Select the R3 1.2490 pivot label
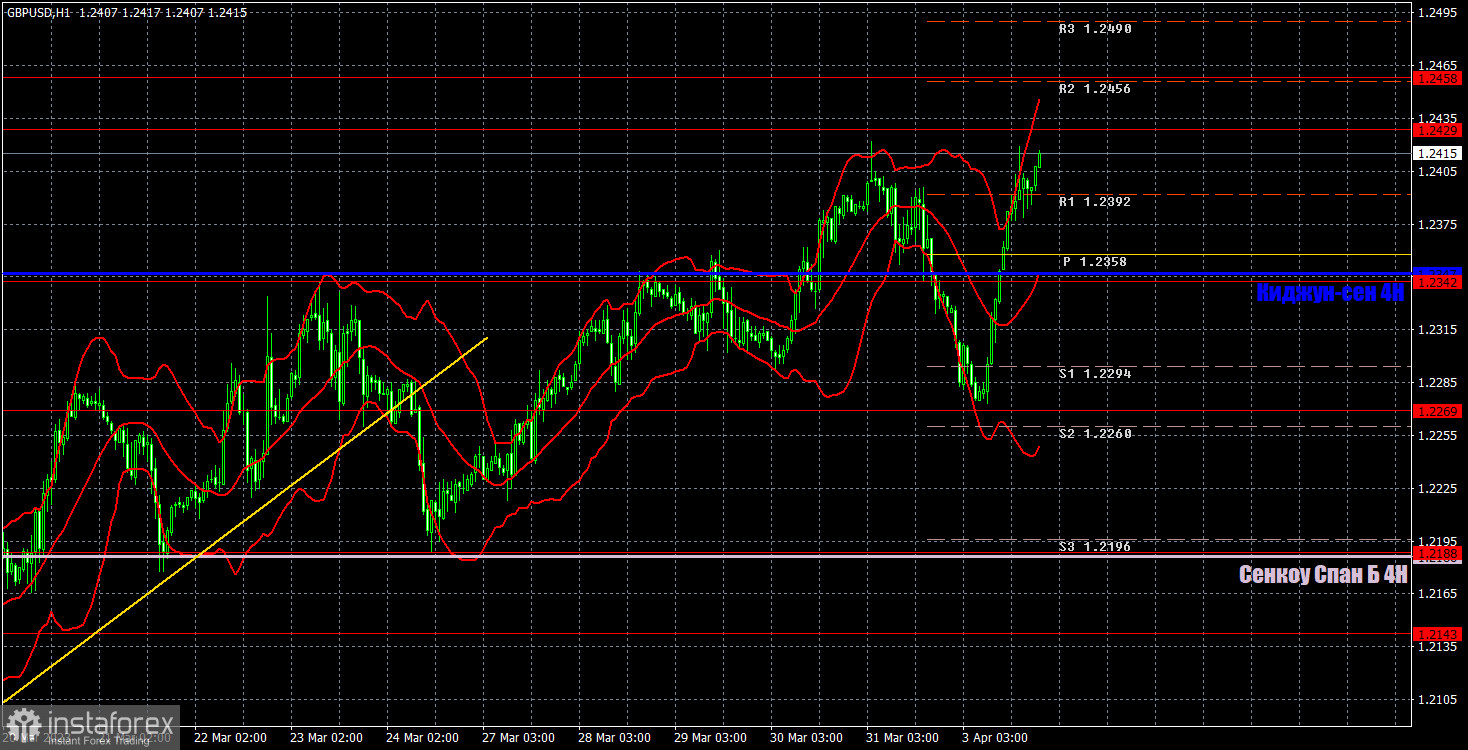Screen dimensions: 1468x750 click(x=1095, y=29)
